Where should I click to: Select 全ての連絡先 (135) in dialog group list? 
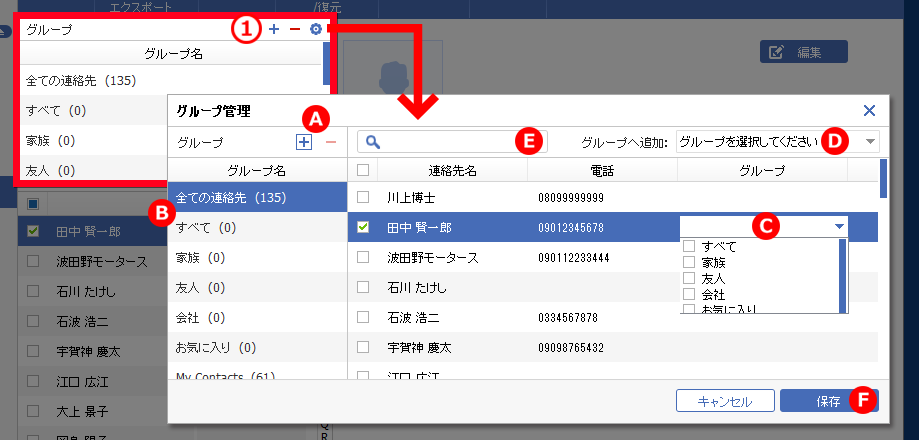(257, 197)
